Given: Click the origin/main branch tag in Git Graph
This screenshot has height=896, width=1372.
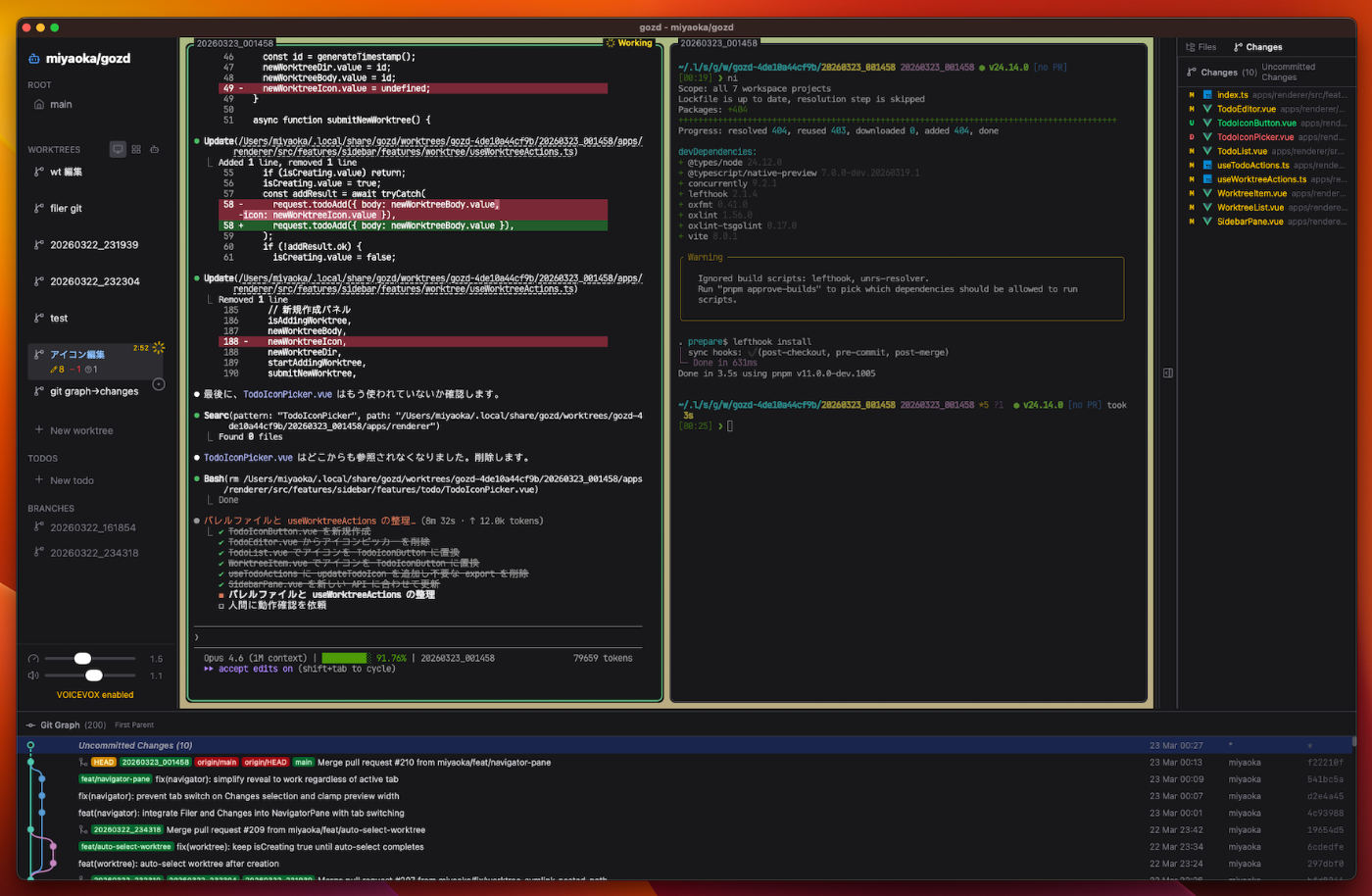Looking at the screenshot, I should click(x=217, y=762).
